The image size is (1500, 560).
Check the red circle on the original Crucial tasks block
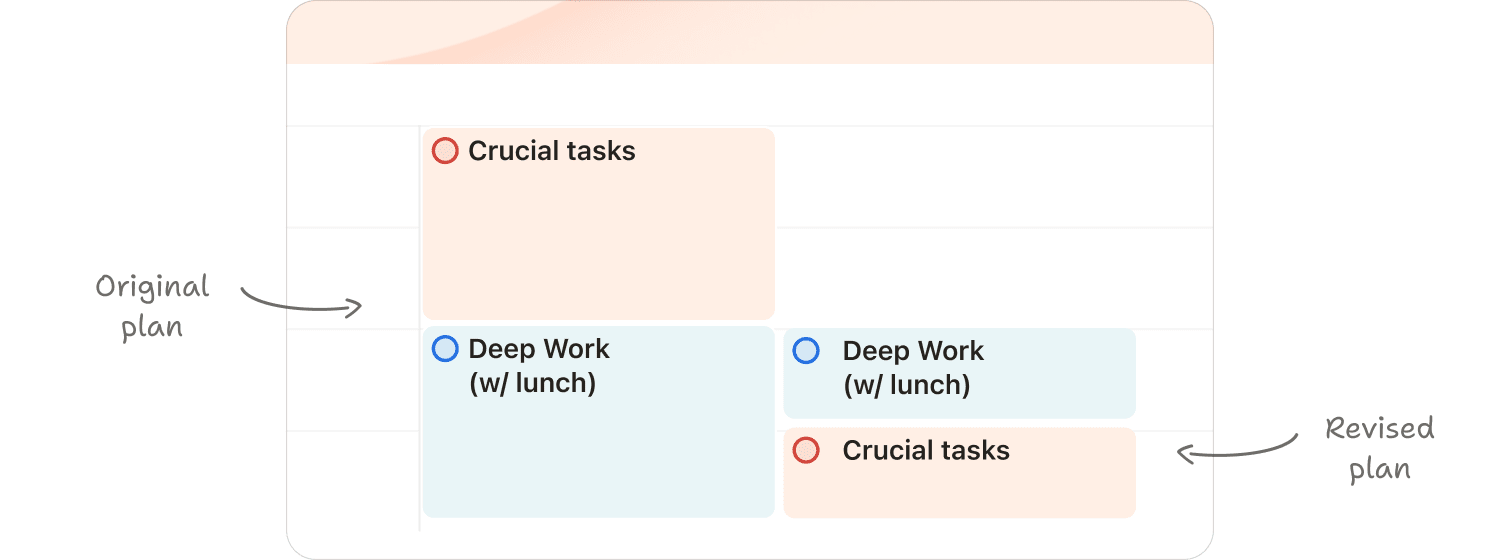click(445, 151)
